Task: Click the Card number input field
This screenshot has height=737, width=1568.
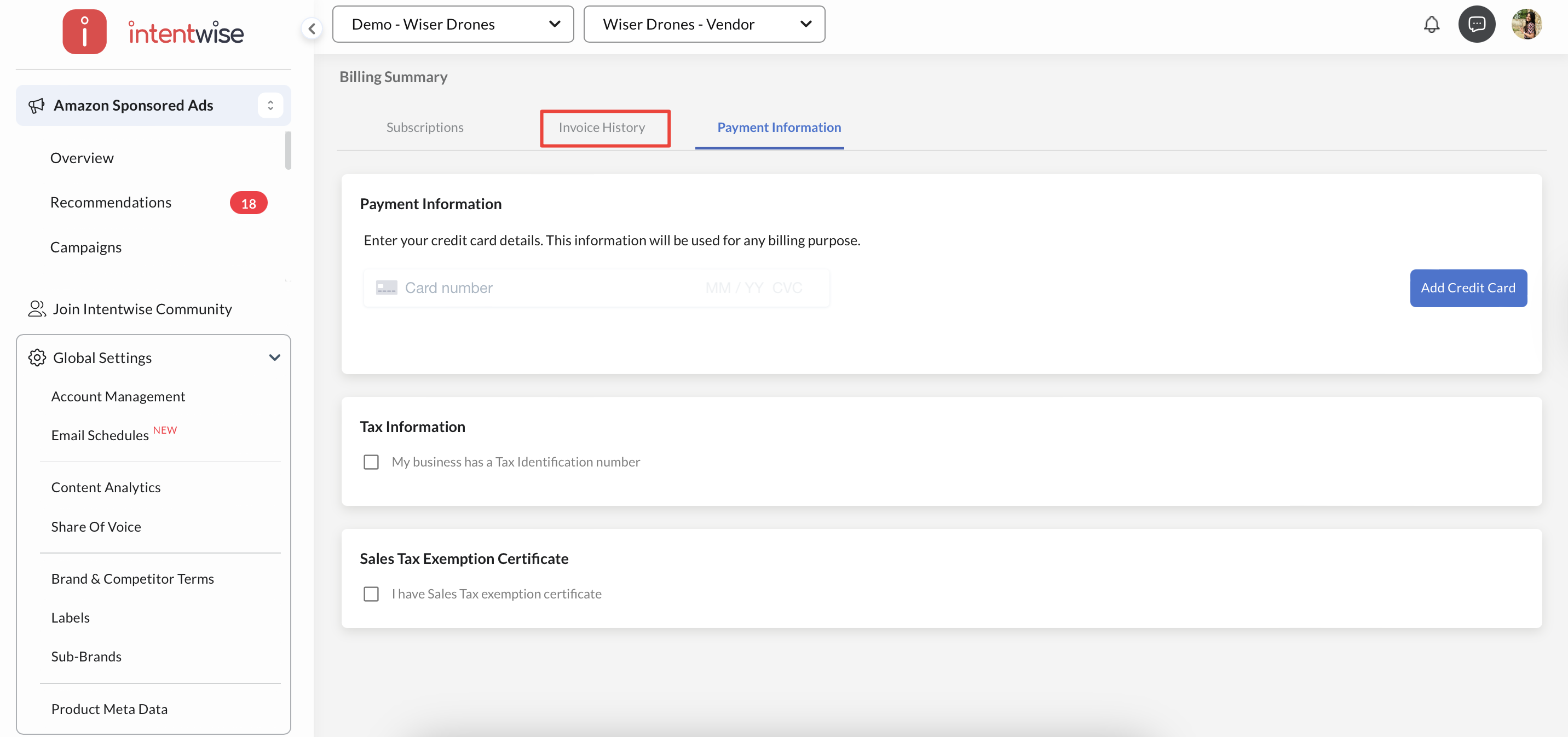Action: [548, 288]
